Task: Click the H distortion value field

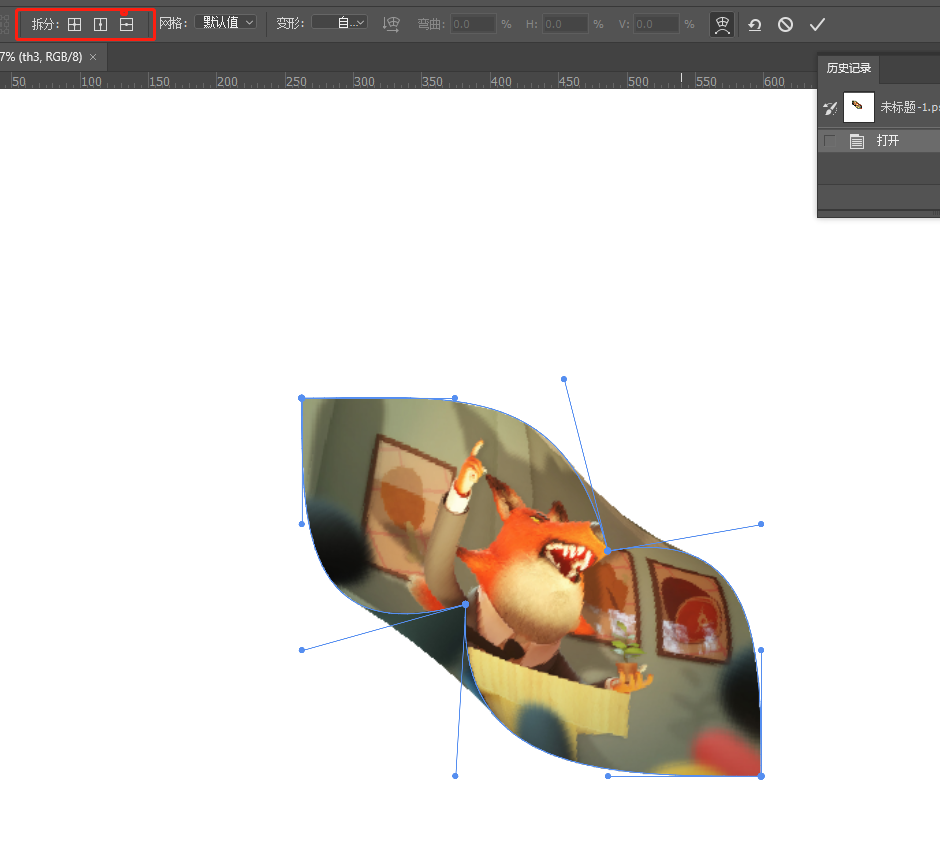Action: (565, 25)
